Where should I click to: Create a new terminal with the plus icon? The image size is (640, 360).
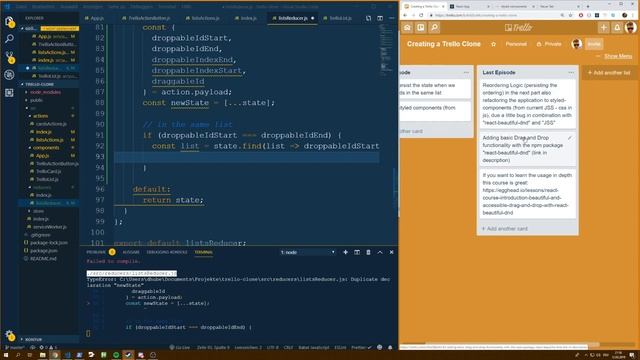pos(345,252)
